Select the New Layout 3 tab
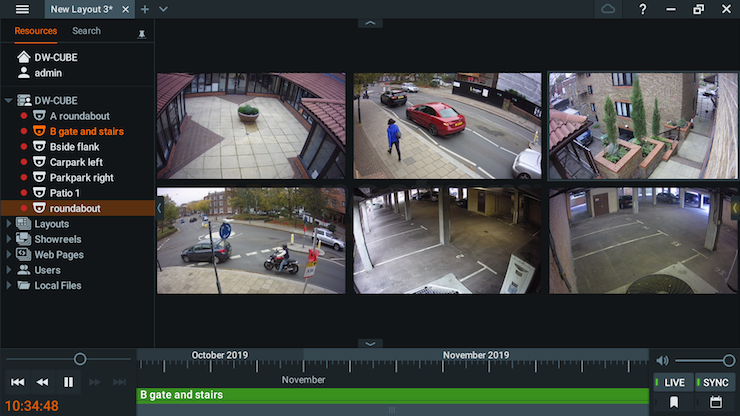The height and width of the screenshot is (416, 740). point(83,9)
